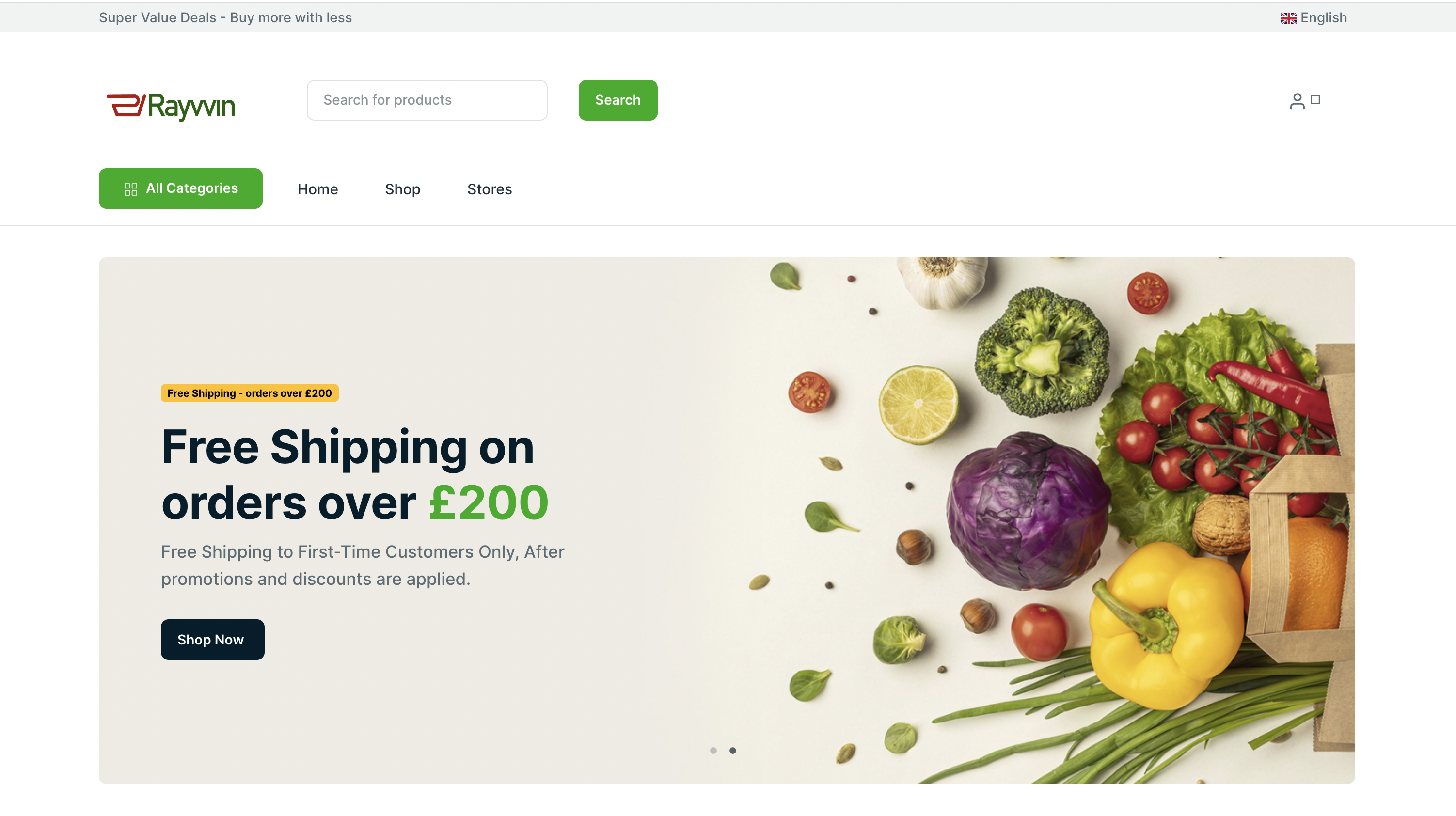Click the Super Value Deals announcement text
1456x816 pixels.
[225, 17]
